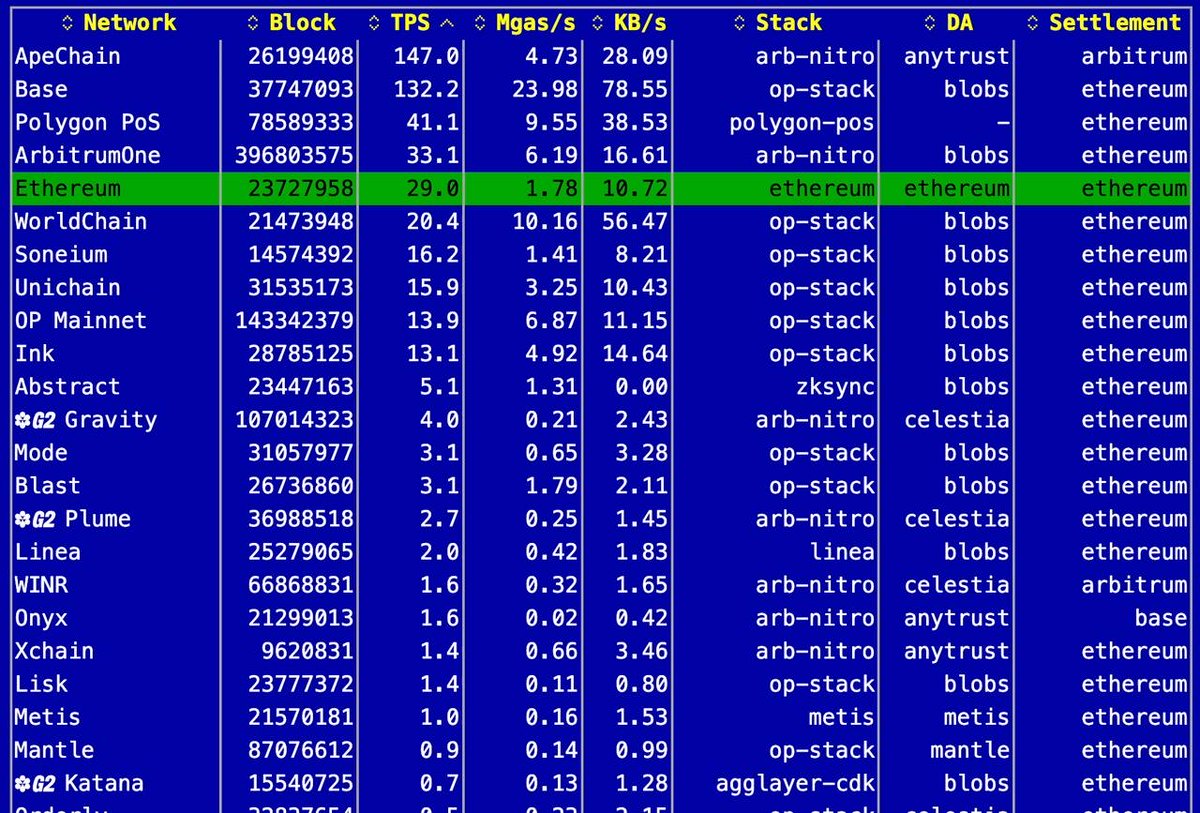
Task: Select the Mode network name
Action: click(x=41, y=453)
